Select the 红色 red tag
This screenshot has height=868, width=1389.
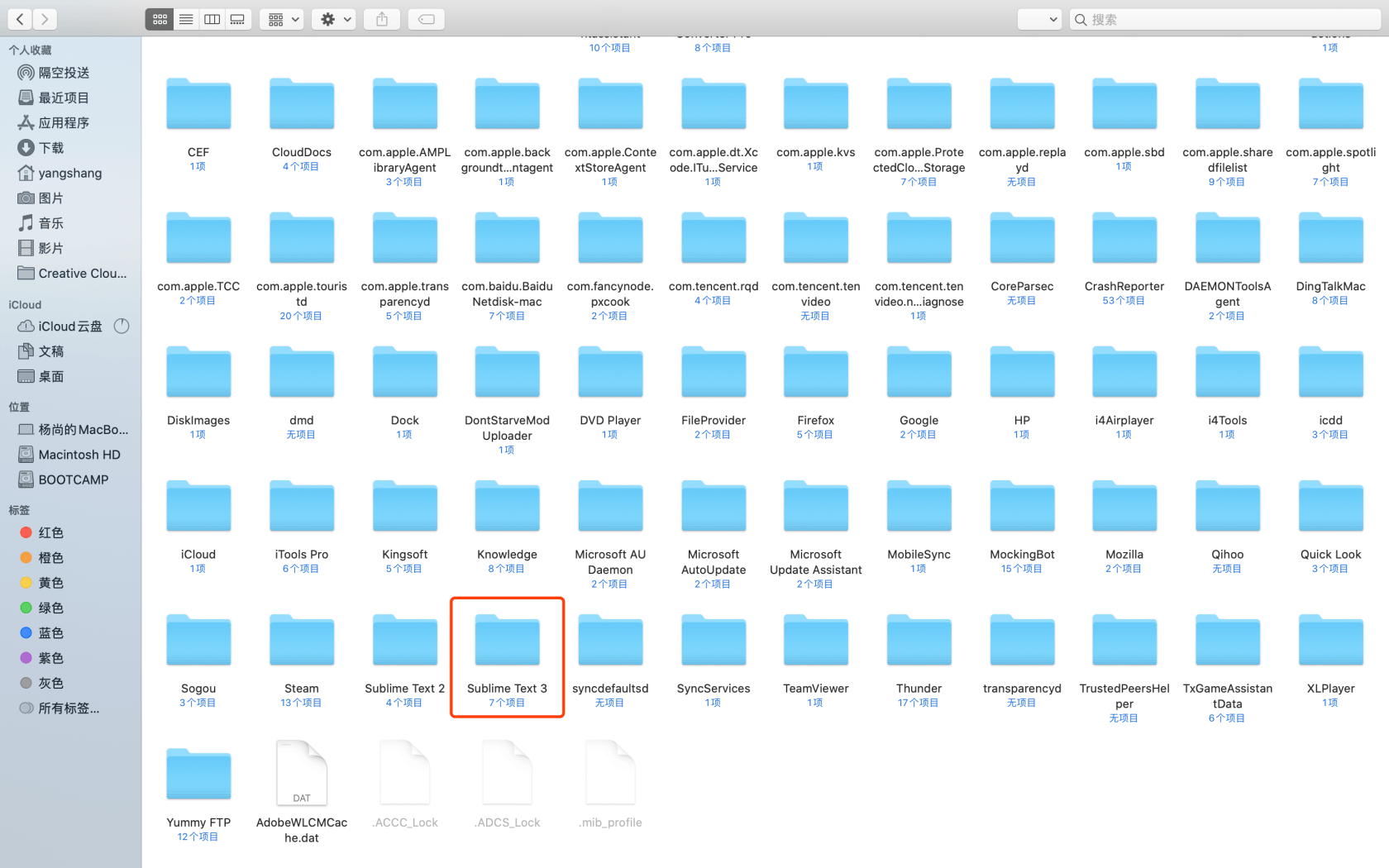point(51,533)
